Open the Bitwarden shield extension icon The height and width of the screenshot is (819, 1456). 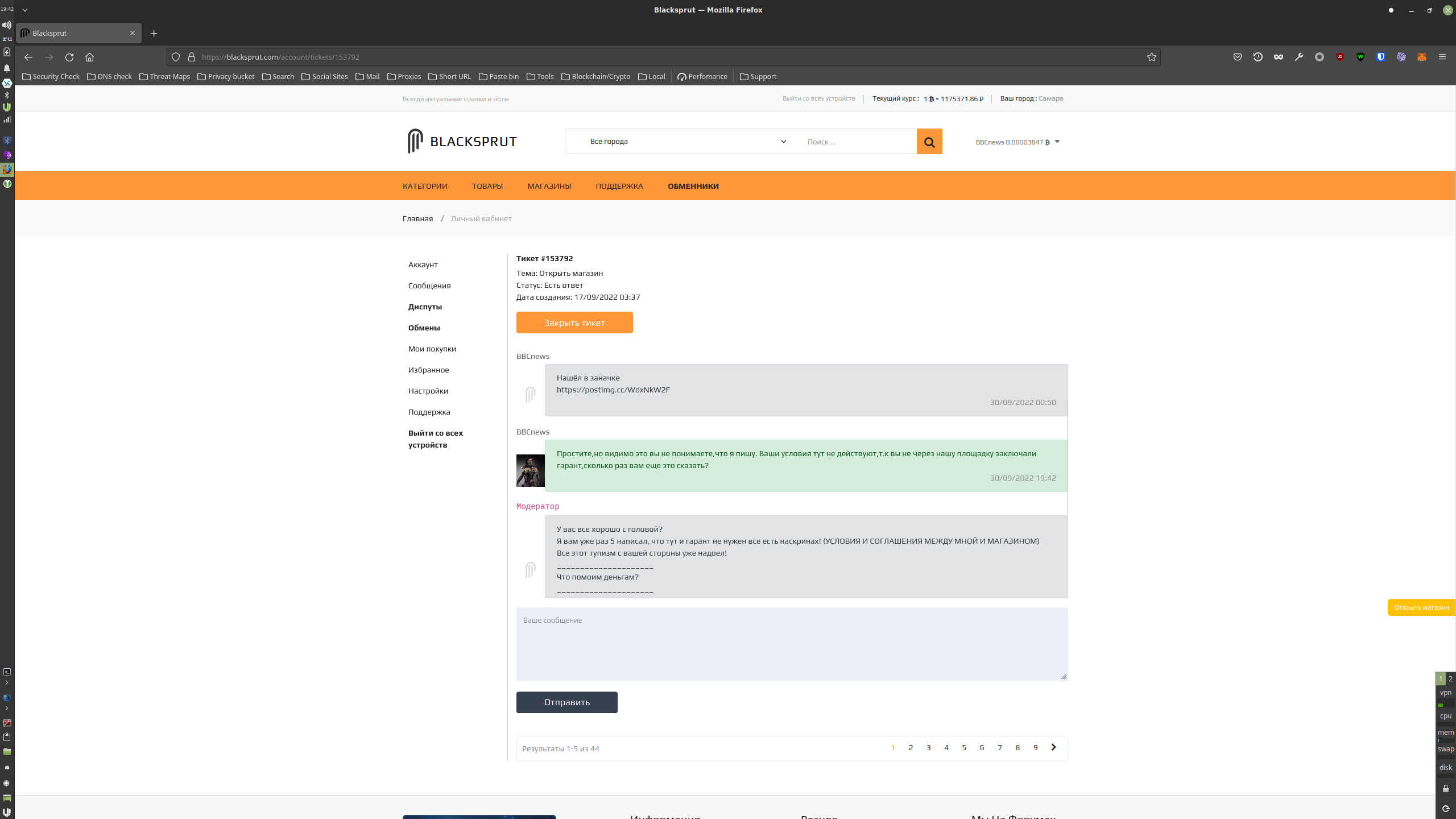click(x=1380, y=57)
